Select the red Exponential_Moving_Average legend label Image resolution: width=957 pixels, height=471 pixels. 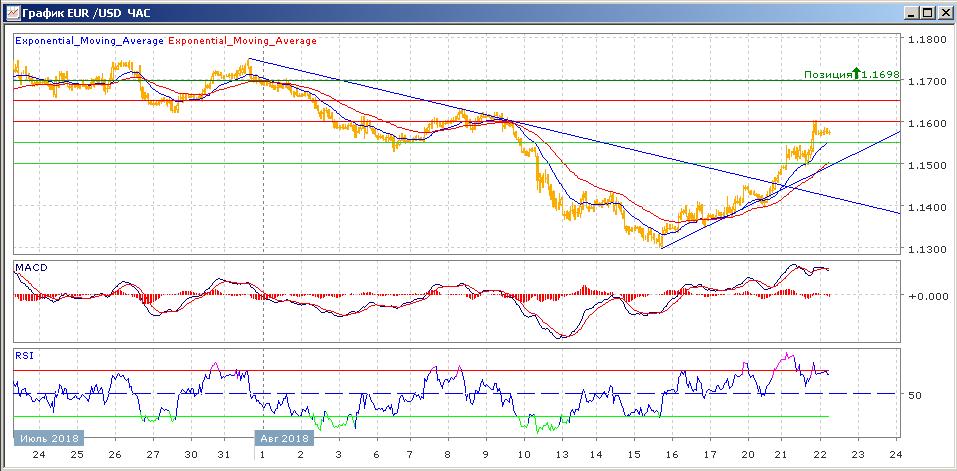pyautogui.click(x=241, y=41)
